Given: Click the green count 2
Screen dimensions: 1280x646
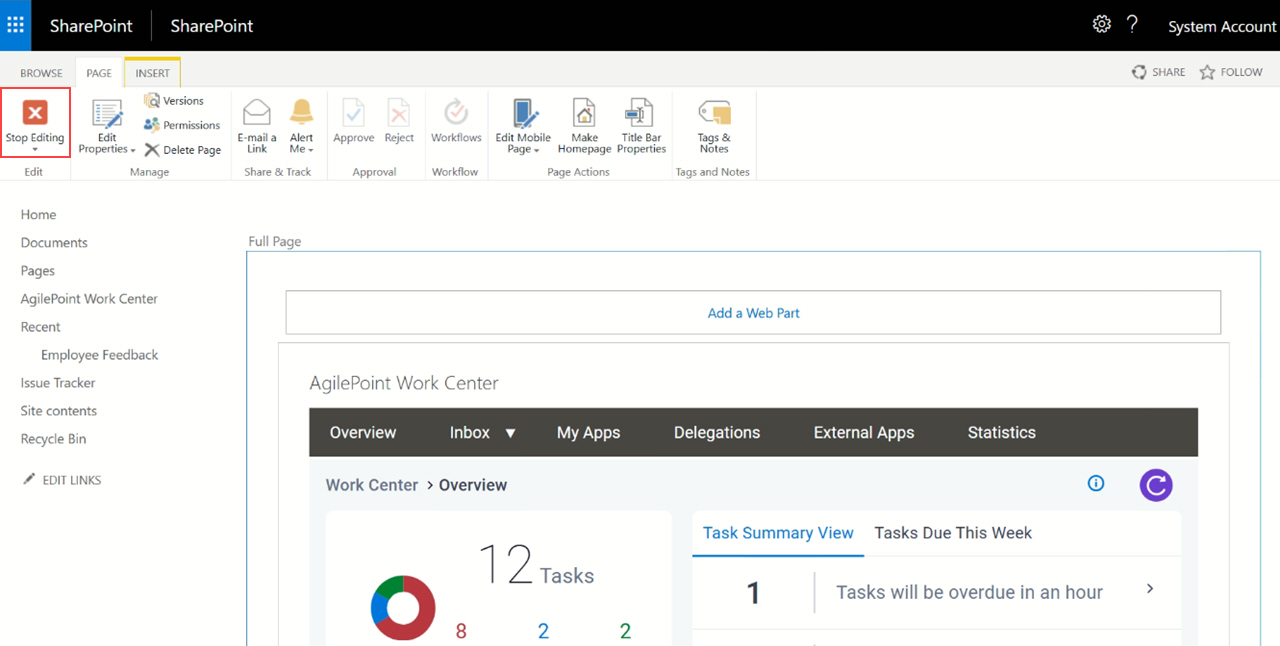Looking at the screenshot, I should pos(625,631).
